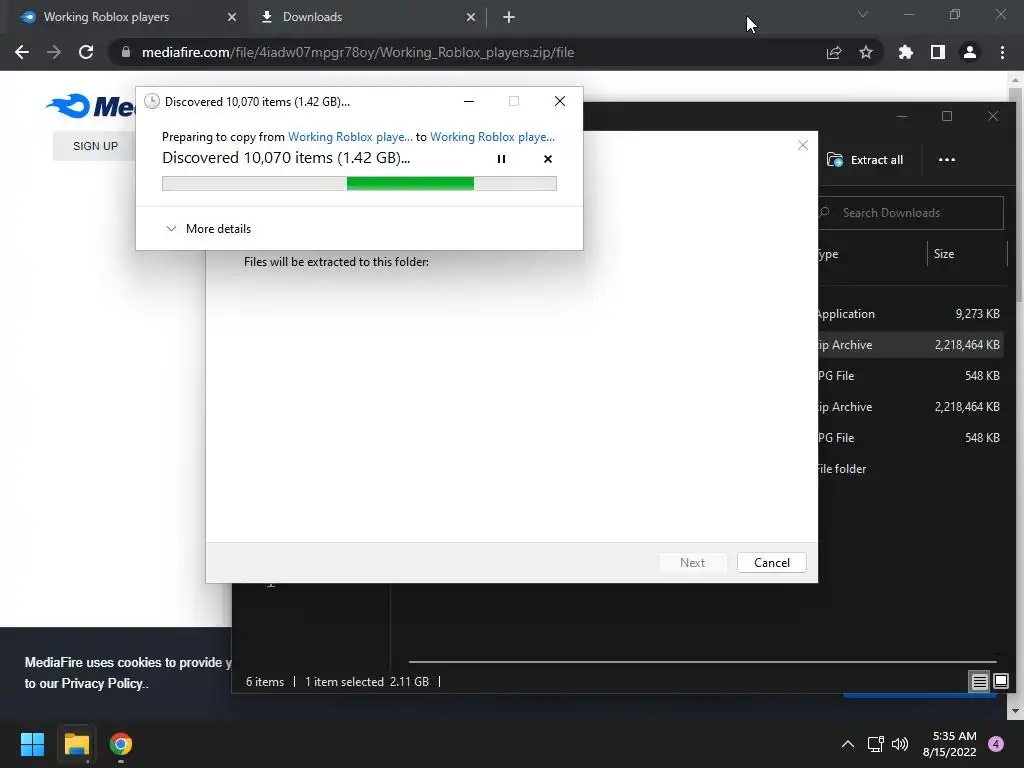Viewport: 1024px width, 768px height.
Task: Open clock and date 5:35 AM
Action: [950, 744]
